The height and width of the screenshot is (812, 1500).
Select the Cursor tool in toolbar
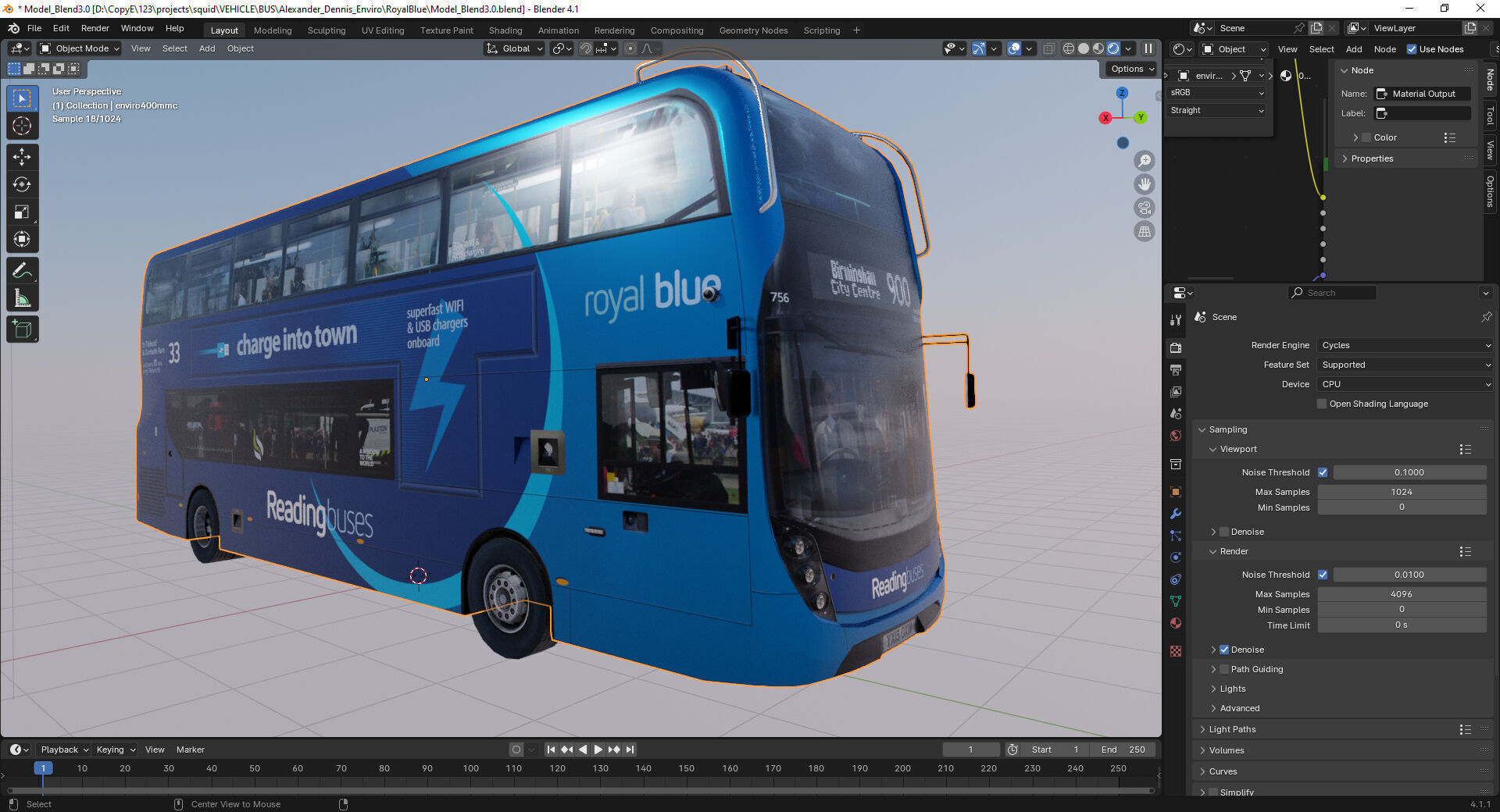[x=22, y=126]
